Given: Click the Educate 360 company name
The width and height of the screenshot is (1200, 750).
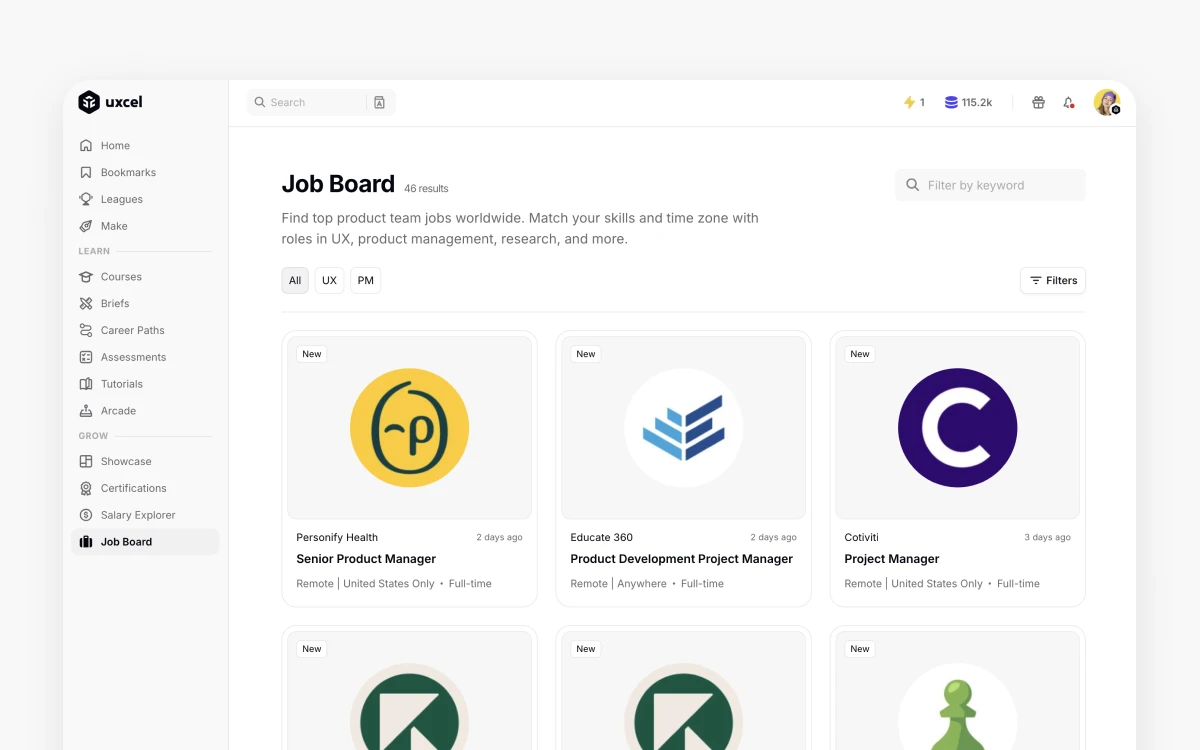Looking at the screenshot, I should pos(601,537).
